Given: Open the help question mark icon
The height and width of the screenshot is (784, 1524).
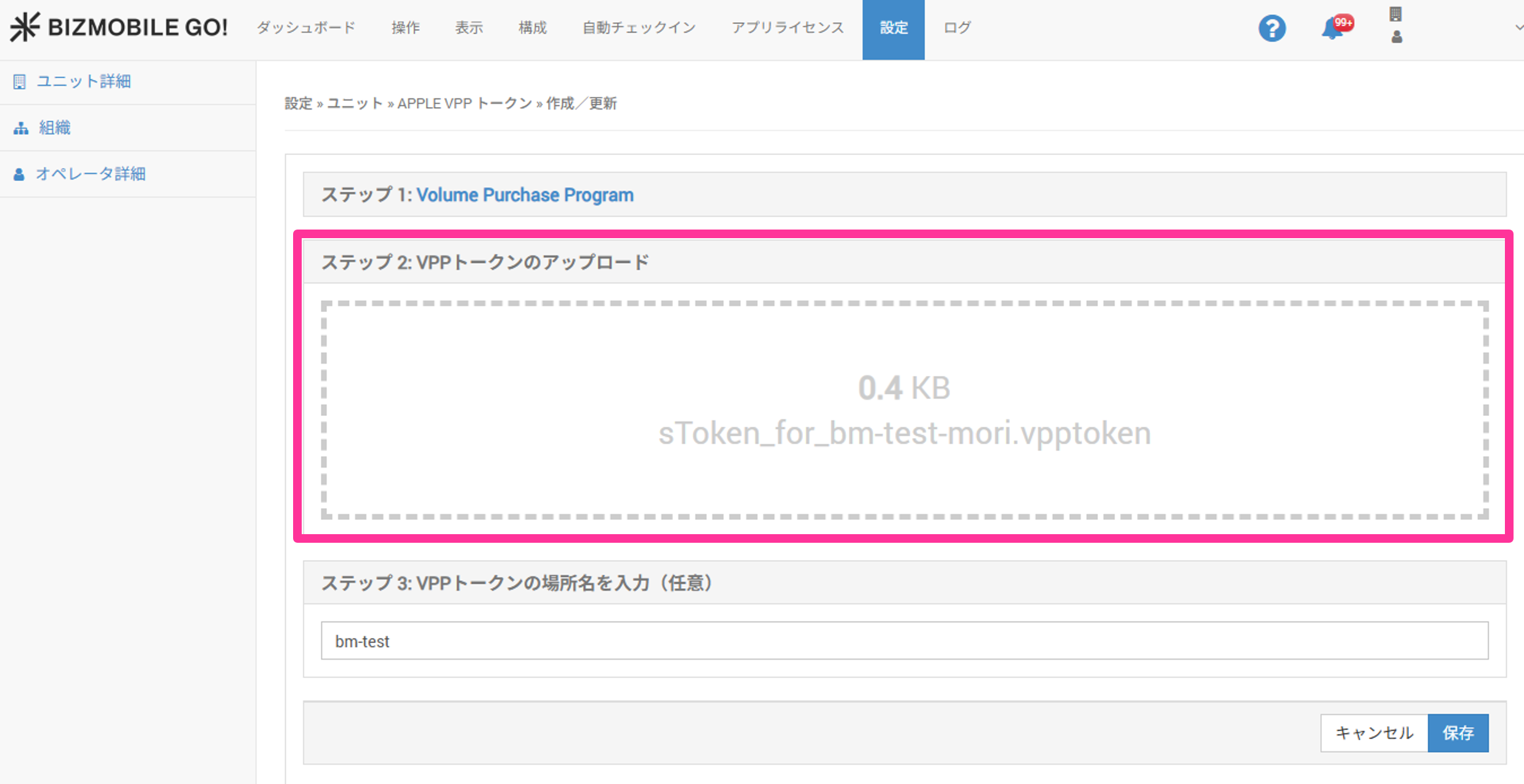Looking at the screenshot, I should [x=1272, y=28].
